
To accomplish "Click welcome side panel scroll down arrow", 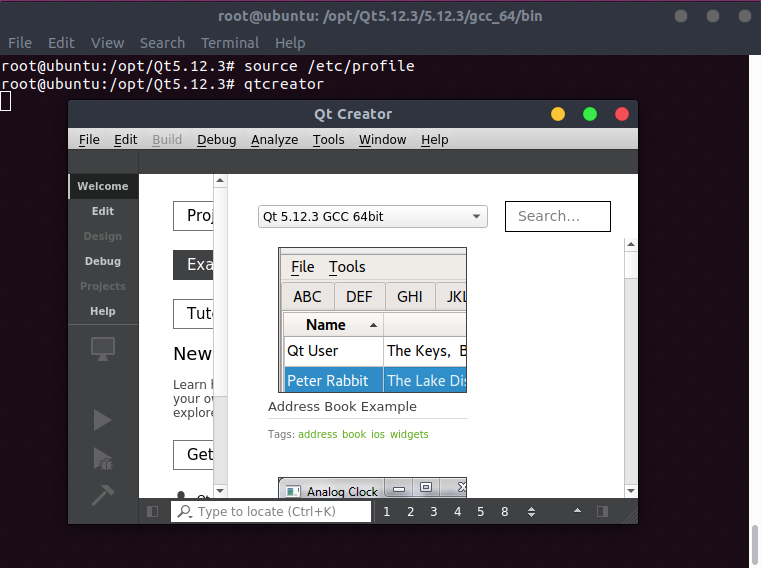I will (x=220, y=491).
